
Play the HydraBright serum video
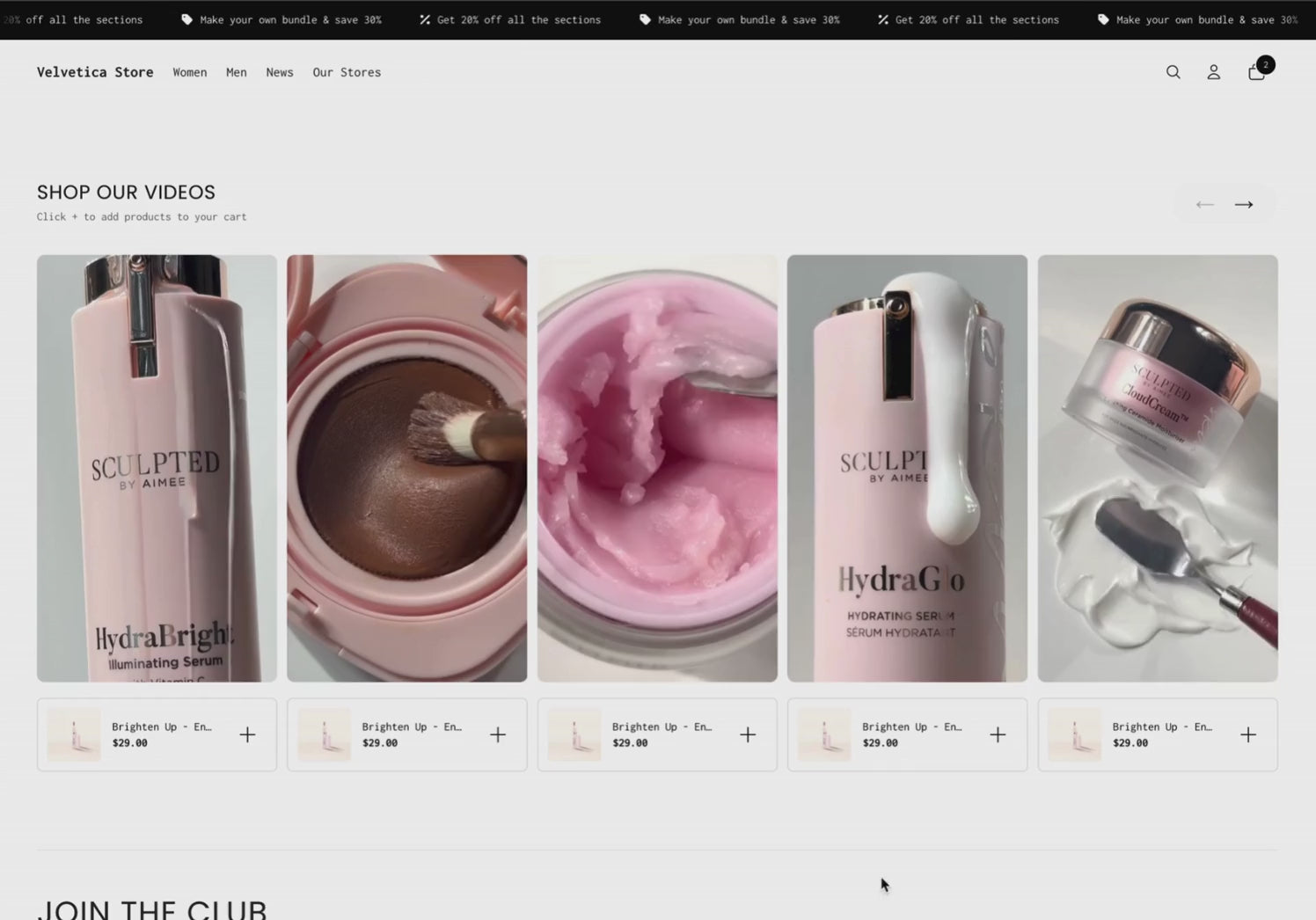click(x=157, y=468)
